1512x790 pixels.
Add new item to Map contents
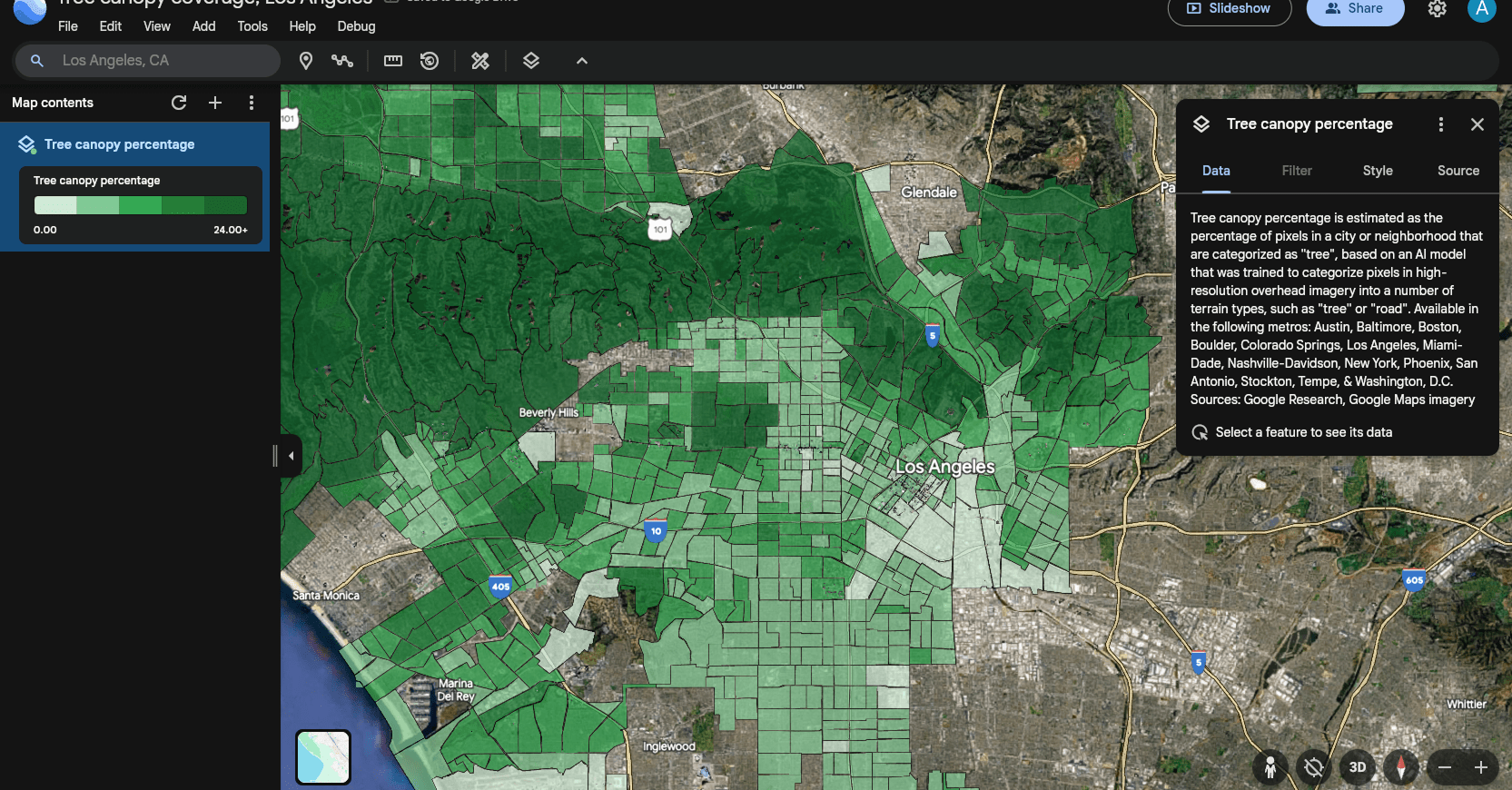coord(215,103)
